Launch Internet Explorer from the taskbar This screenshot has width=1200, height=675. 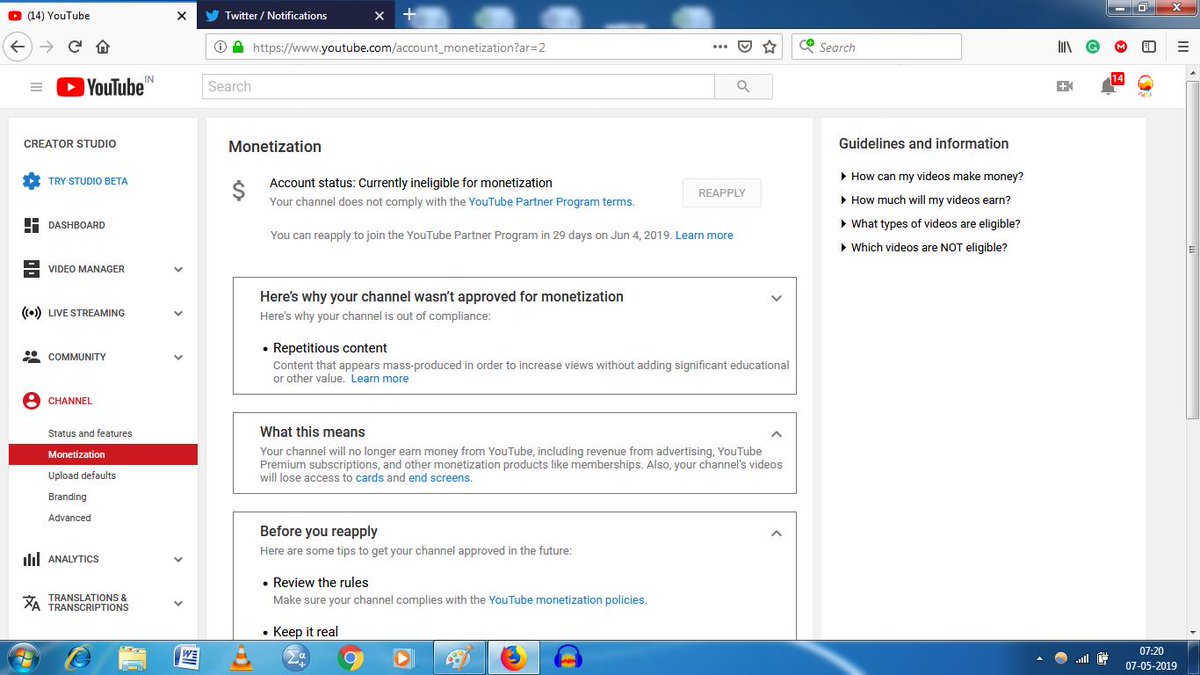(x=79, y=658)
